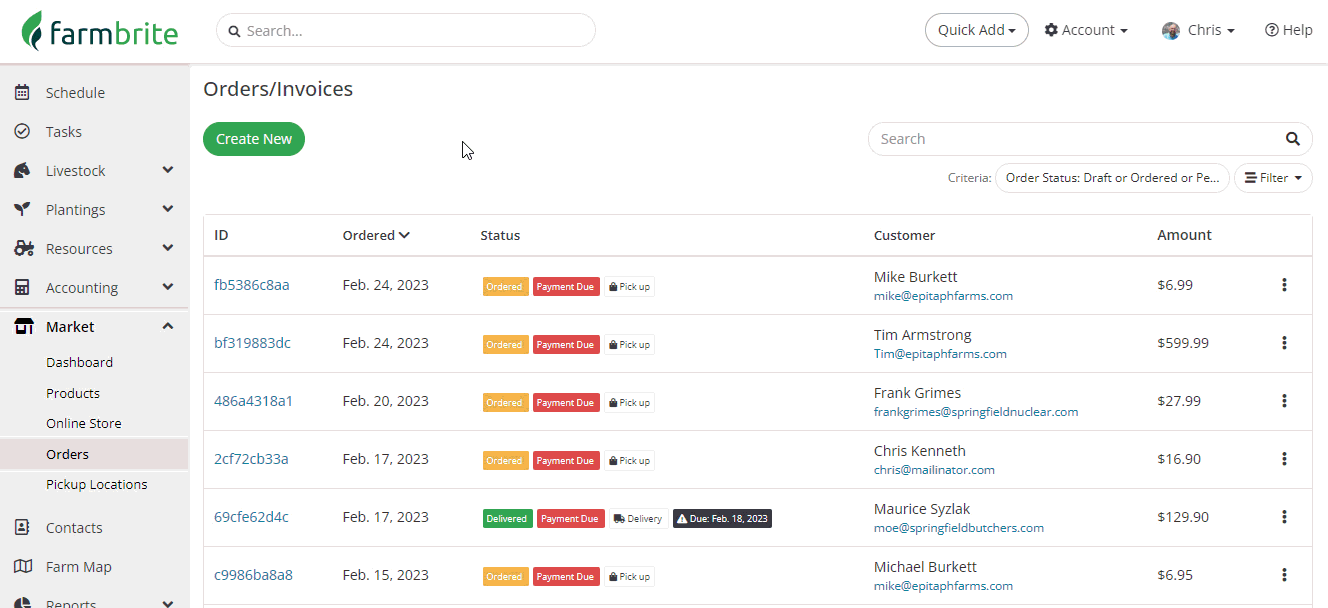1328x608 pixels.
Task: Open three-dot actions for Maurice Syzlak order
Action: coord(1284,517)
